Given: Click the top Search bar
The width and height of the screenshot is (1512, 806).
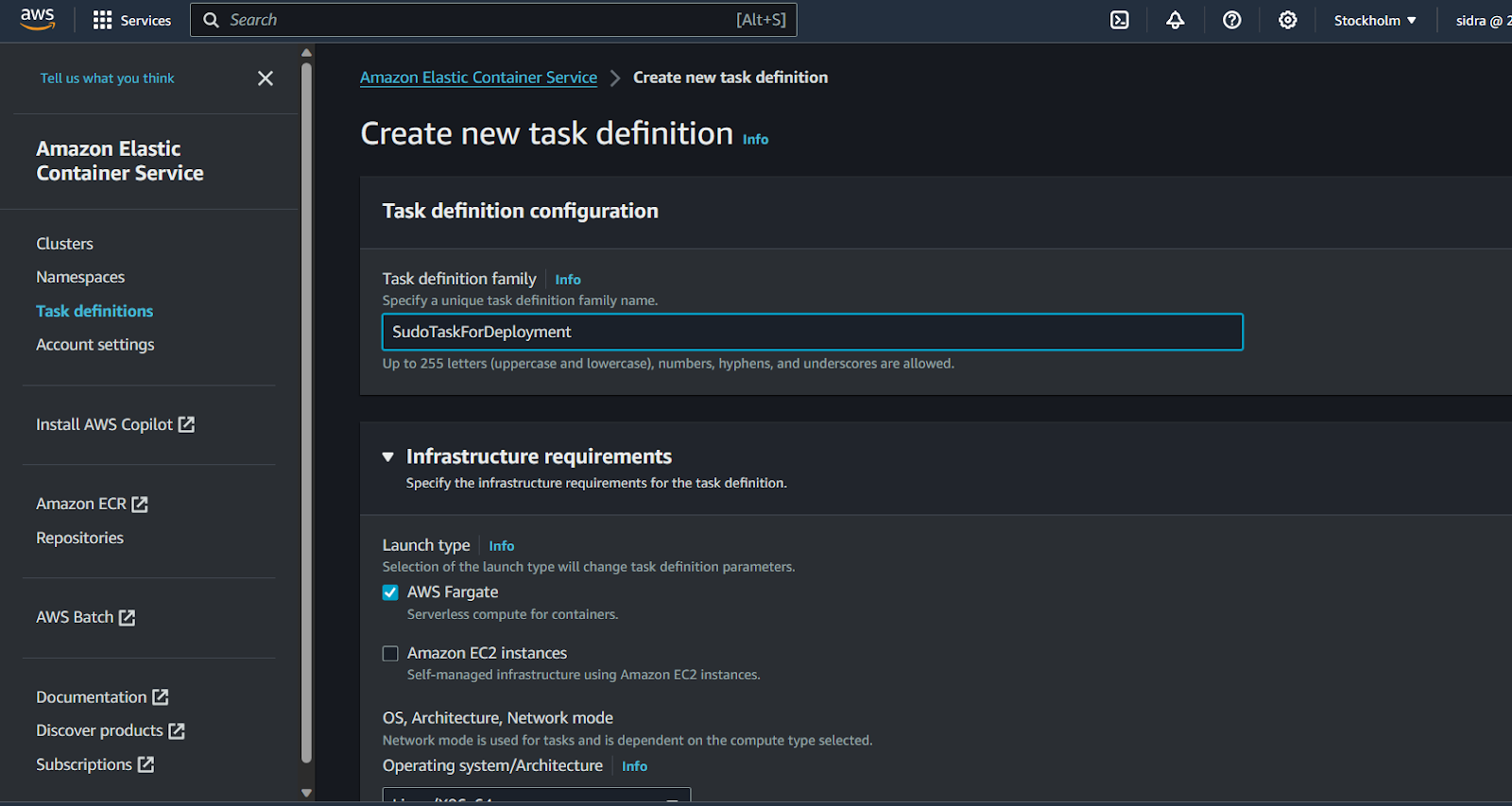Looking at the screenshot, I should (493, 20).
